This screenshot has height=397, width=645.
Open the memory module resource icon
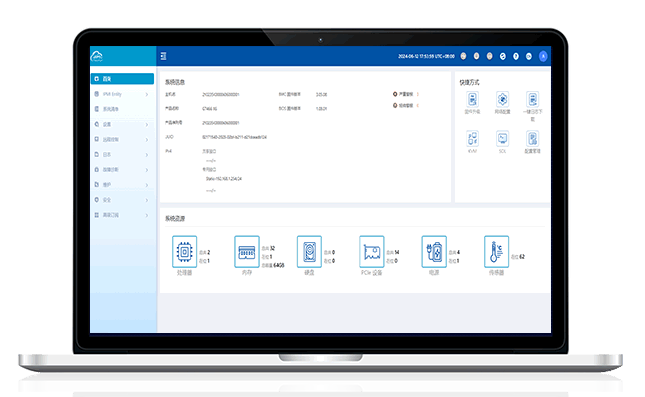(247, 251)
